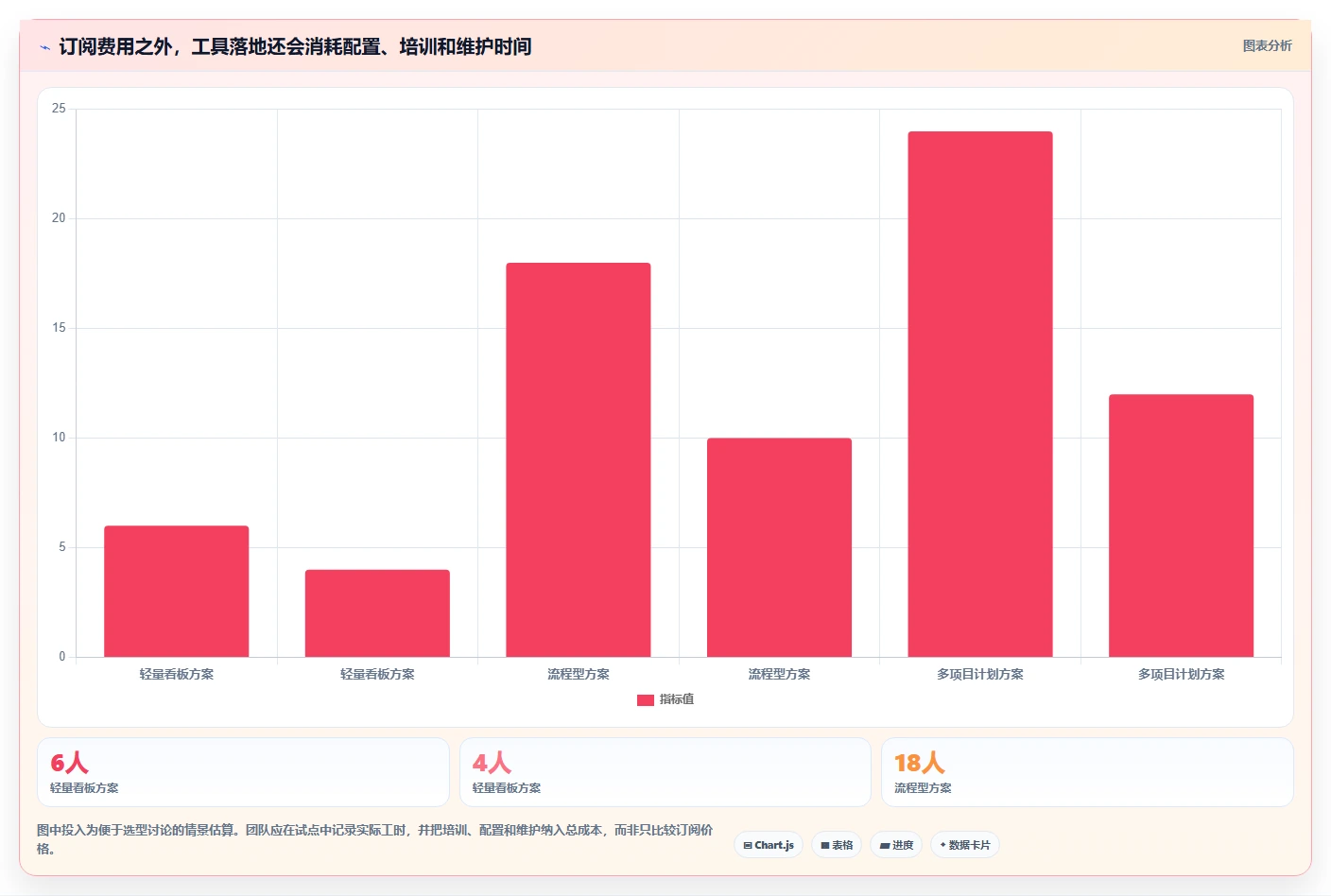Viewport: 1331px width, 896px height.
Task: Click the bar with value 6
Action: pos(177,592)
